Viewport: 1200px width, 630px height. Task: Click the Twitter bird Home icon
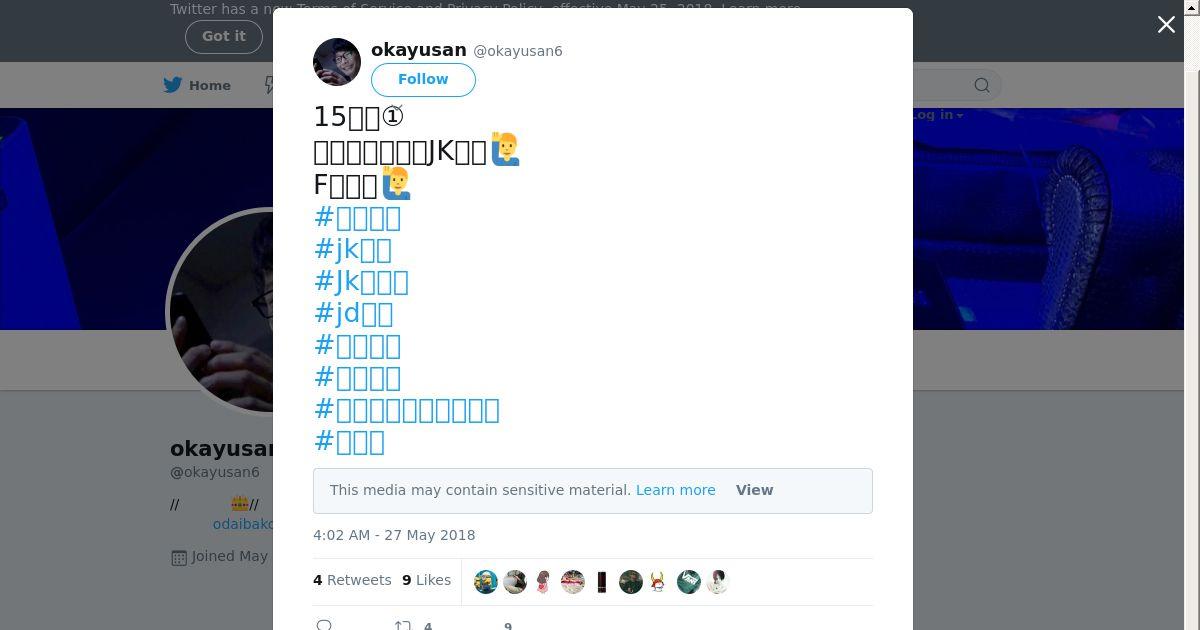point(174,86)
